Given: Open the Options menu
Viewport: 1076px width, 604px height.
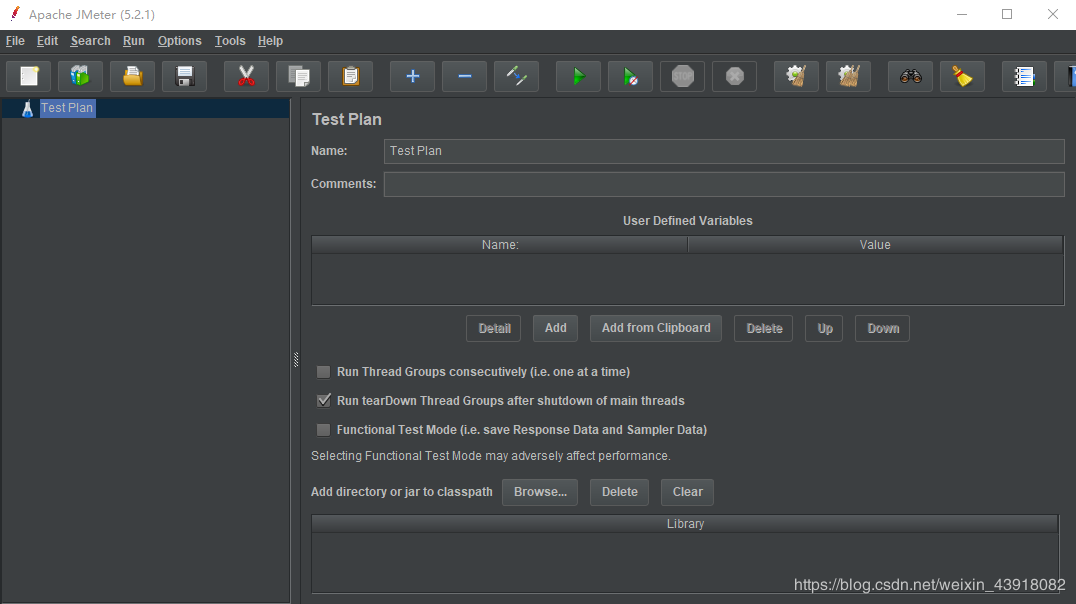Looking at the screenshot, I should [x=179, y=41].
